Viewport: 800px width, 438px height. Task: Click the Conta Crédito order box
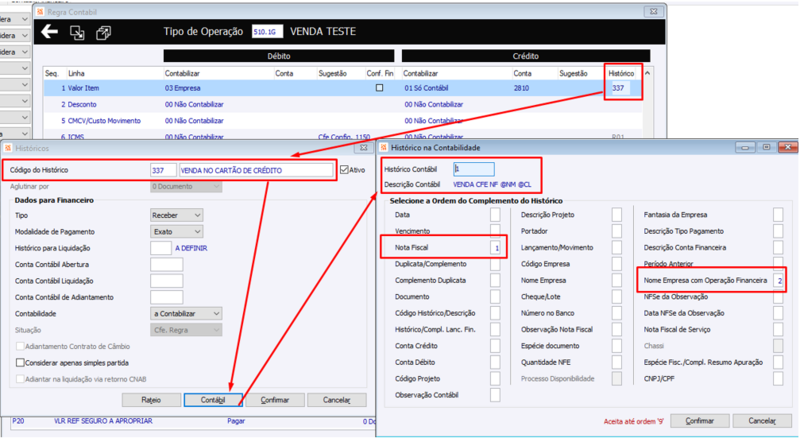pyautogui.click(x=495, y=346)
